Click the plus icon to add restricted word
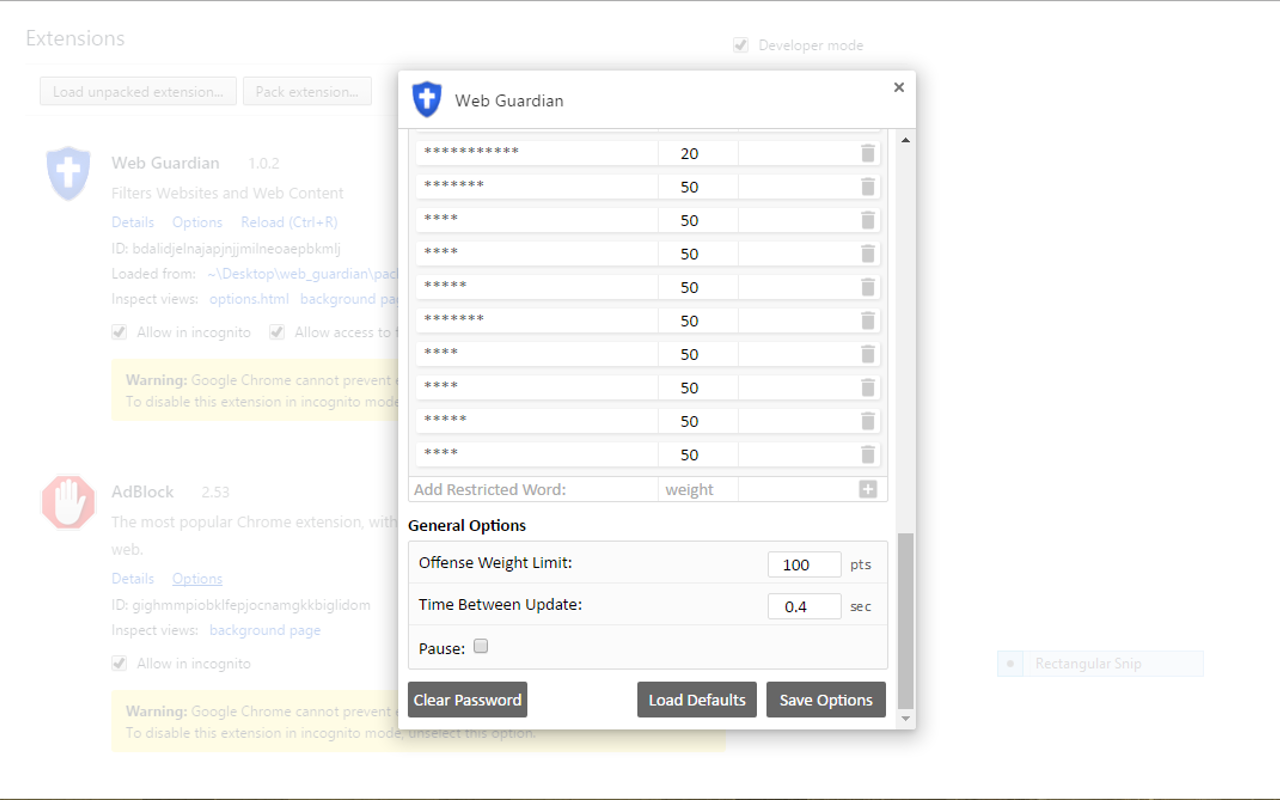The width and height of the screenshot is (1280, 800). tap(867, 489)
